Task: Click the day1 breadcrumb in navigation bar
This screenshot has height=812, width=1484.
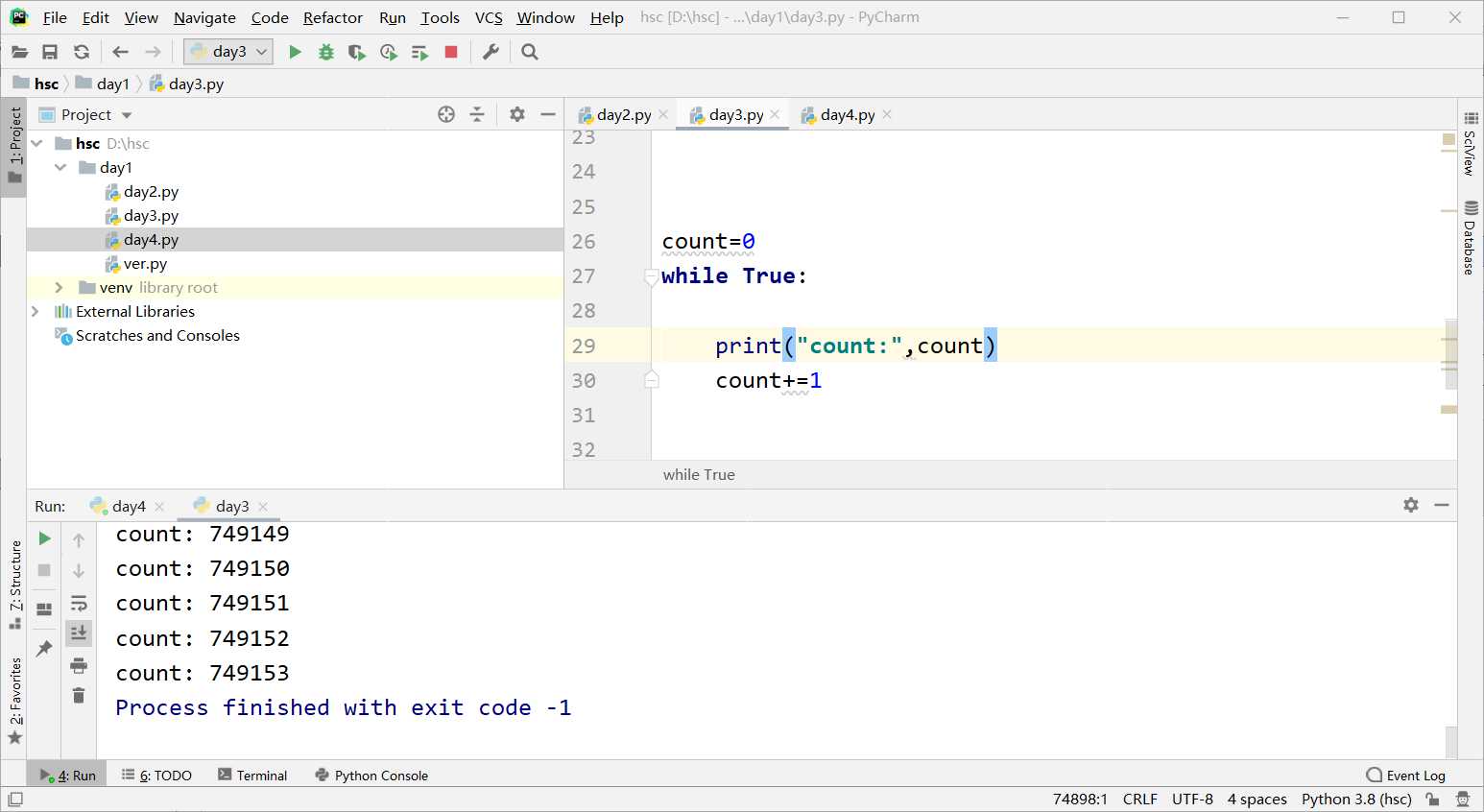Action: click(x=104, y=84)
